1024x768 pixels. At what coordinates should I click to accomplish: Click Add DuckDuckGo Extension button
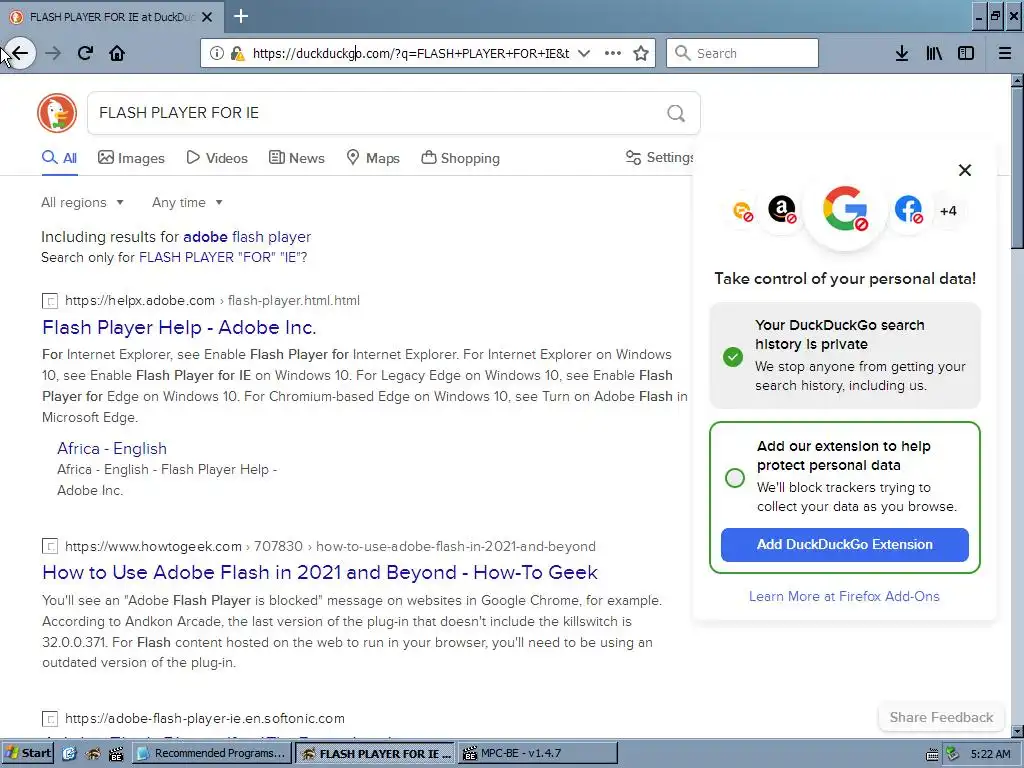(x=844, y=545)
